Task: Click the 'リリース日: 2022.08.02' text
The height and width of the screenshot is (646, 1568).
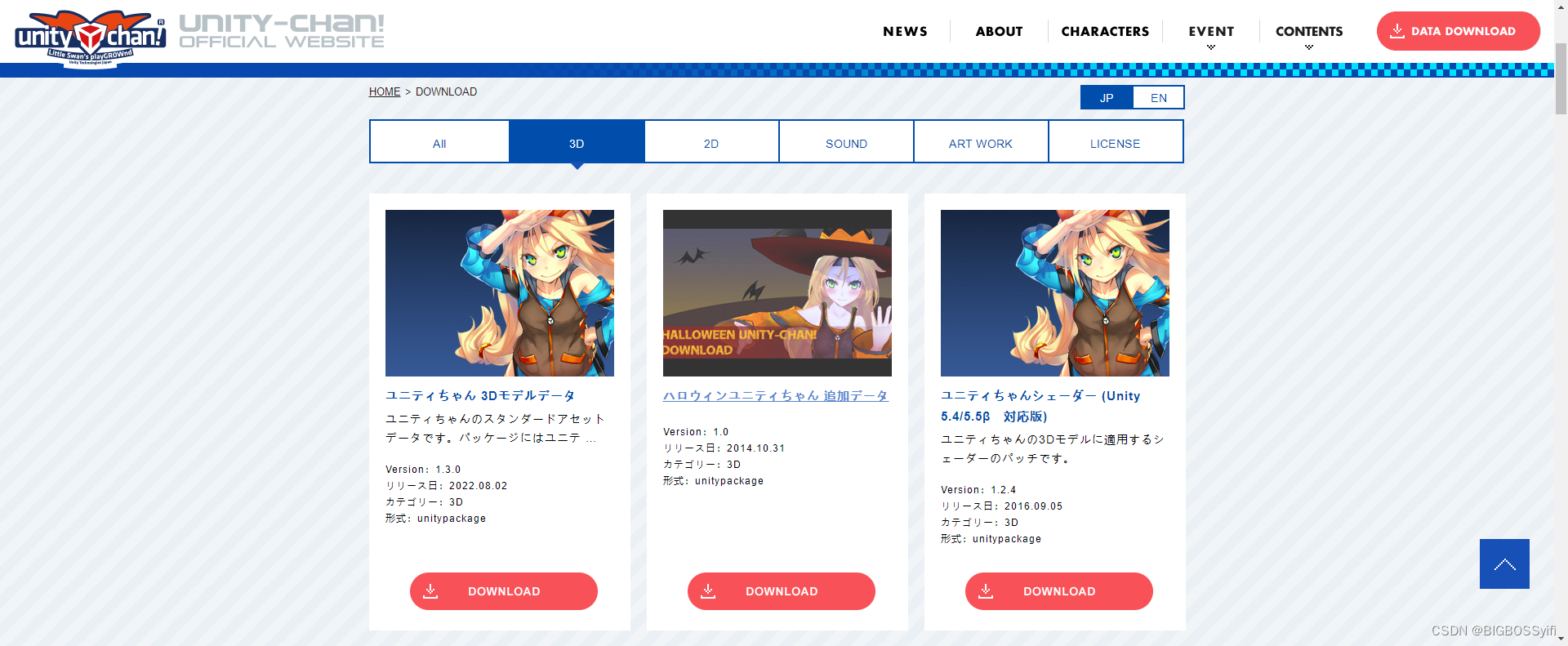Action: [x=447, y=486]
